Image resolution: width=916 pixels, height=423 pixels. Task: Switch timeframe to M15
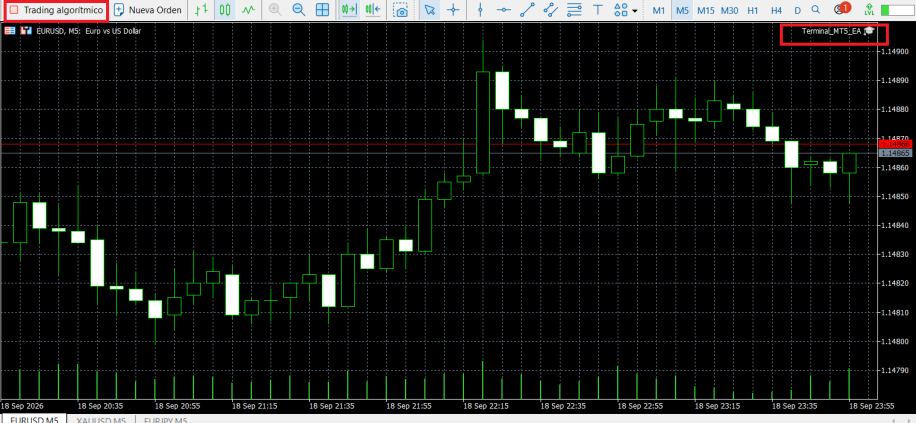706,11
